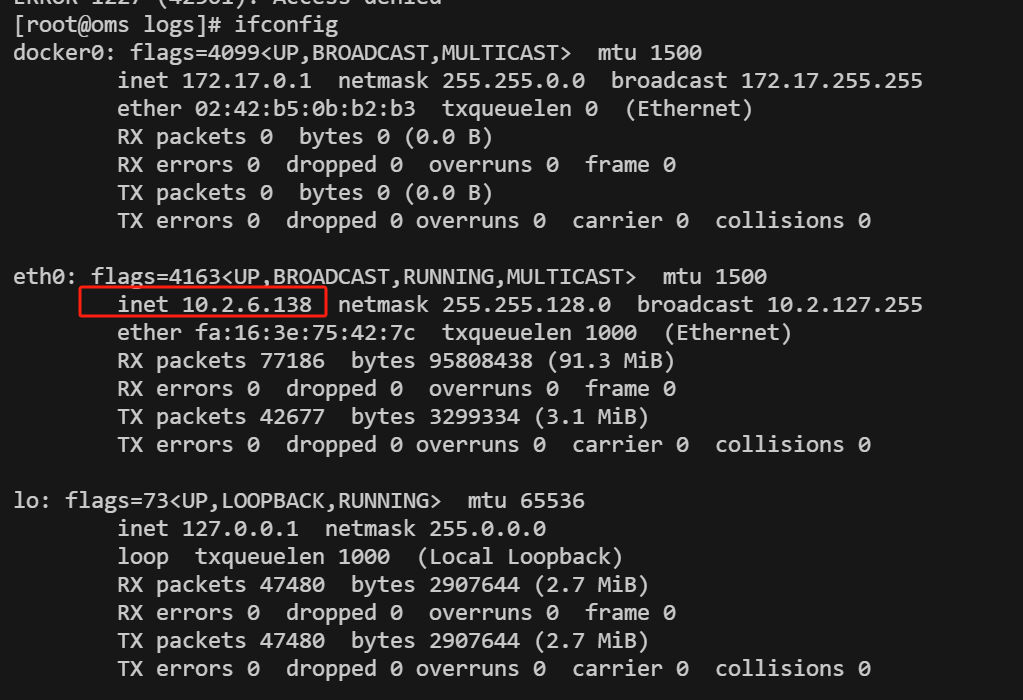This screenshot has width=1023, height=700.
Task: Click eth0 RX packets count 77186
Action: 292,361
